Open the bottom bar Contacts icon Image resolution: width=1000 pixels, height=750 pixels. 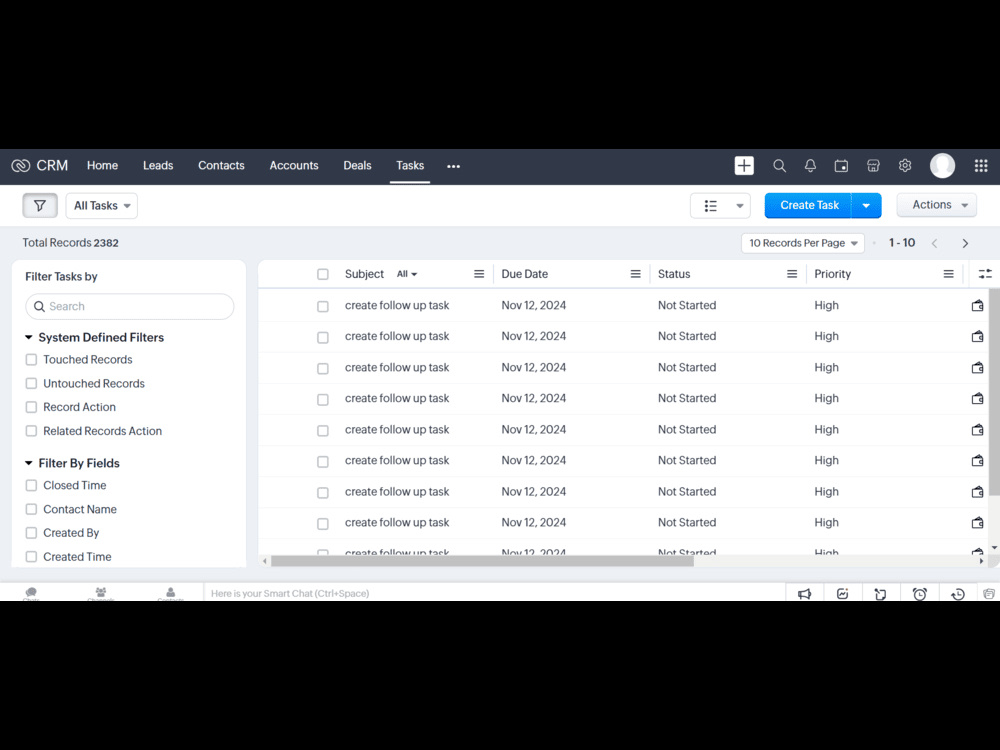coord(170,593)
